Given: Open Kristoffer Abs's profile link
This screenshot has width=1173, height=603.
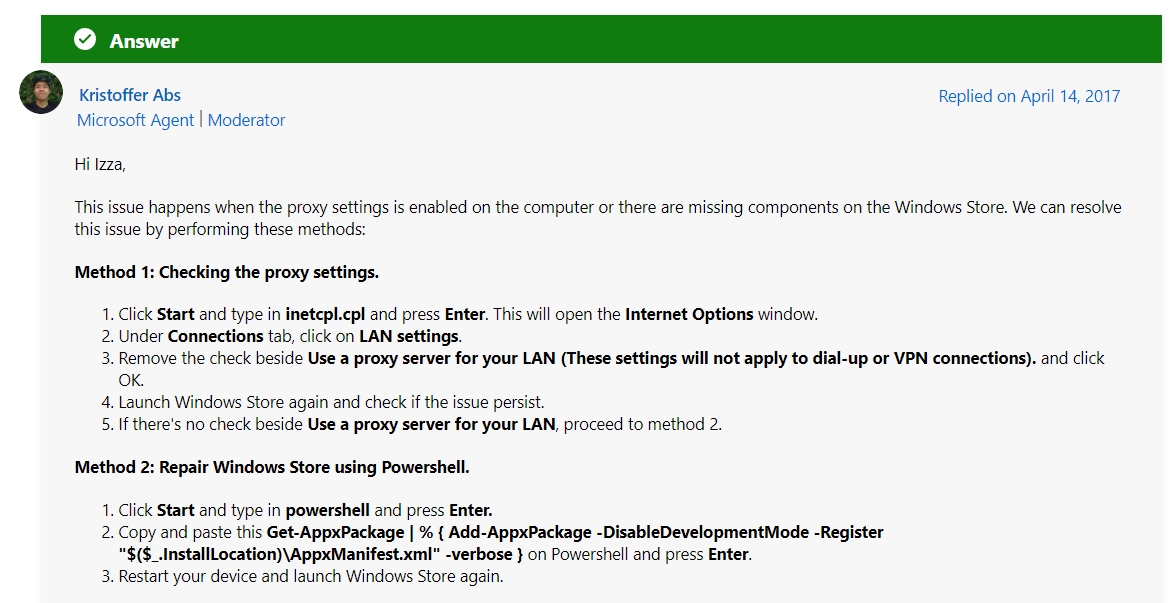Looking at the screenshot, I should click(x=129, y=95).
